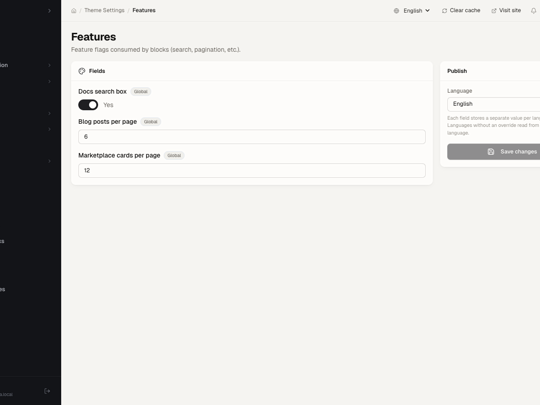Image resolution: width=540 pixels, height=405 pixels.
Task: Click the Global badge beside Docs search box
Action: tap(141, 92)
